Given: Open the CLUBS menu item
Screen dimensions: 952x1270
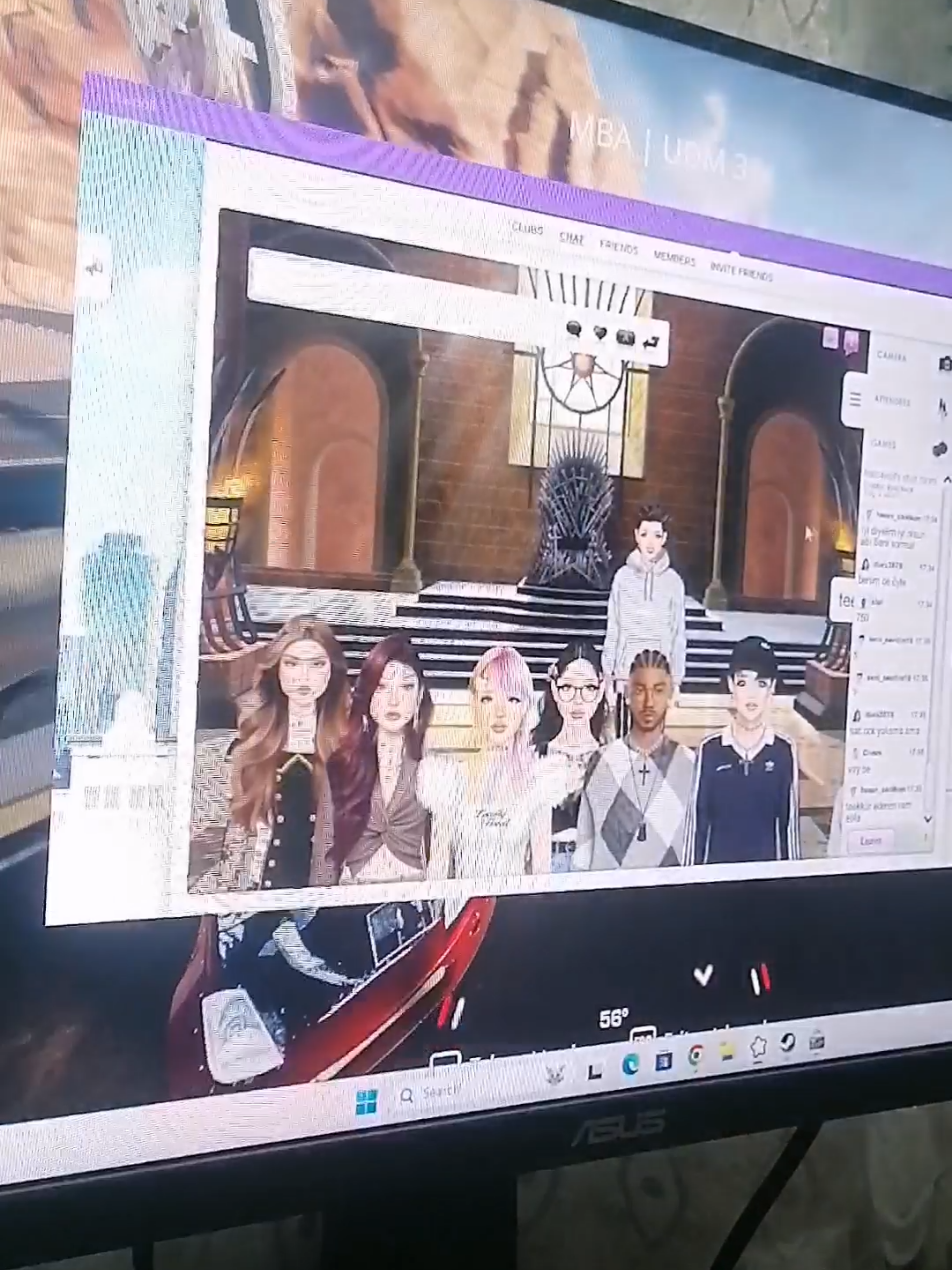Looking at the screenshot, I should [527, 229].
